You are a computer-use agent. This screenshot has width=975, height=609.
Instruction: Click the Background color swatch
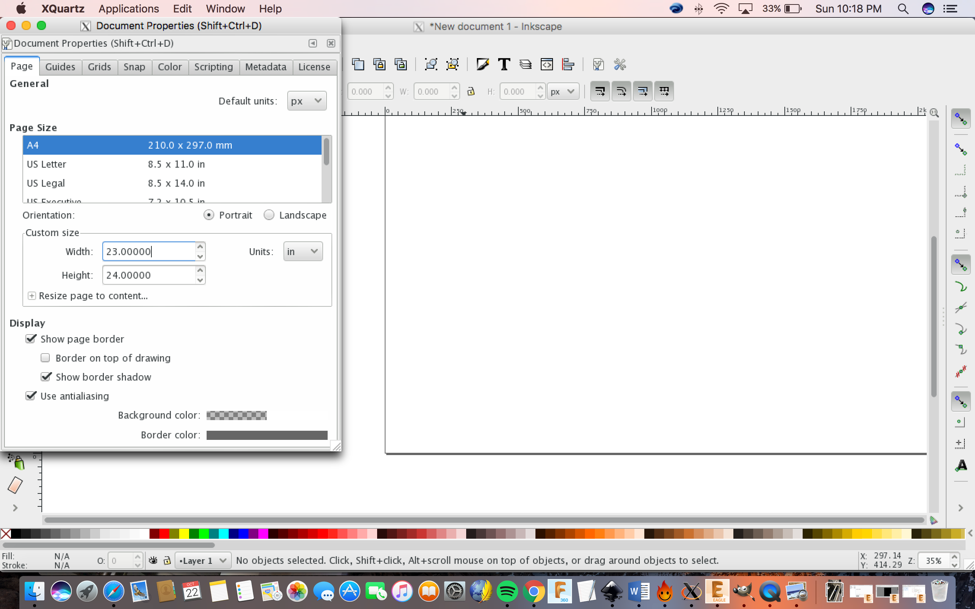coord(236,415)
